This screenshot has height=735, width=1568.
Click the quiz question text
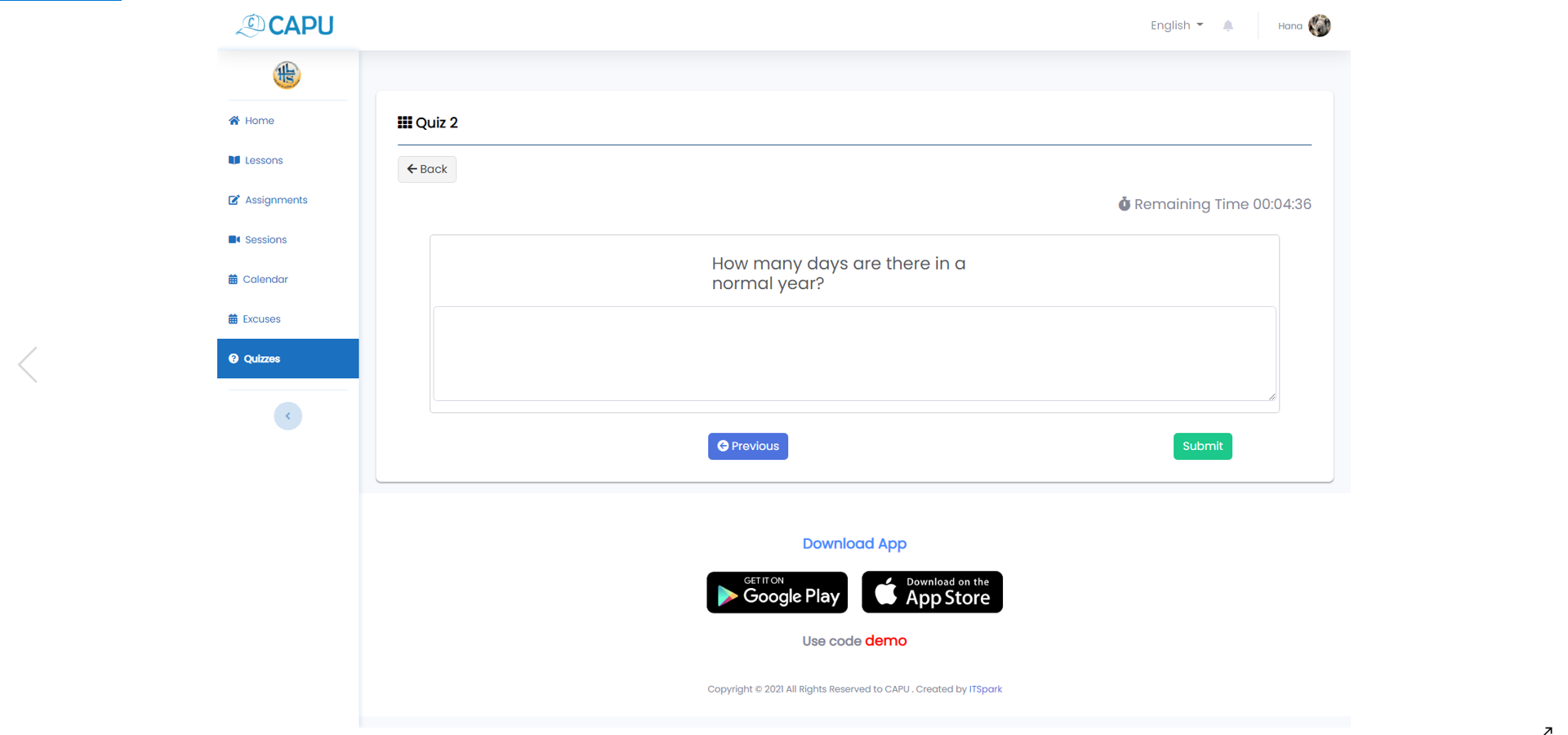839,274
